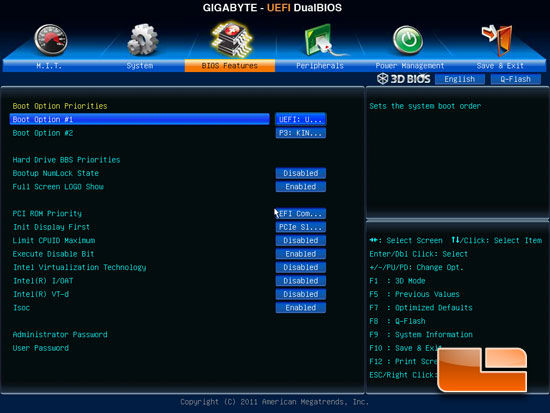The height and width of the screenshot is (413, 550).
Task: Select the Full Screen LOGO Show label
Action: tap(58, 187)
